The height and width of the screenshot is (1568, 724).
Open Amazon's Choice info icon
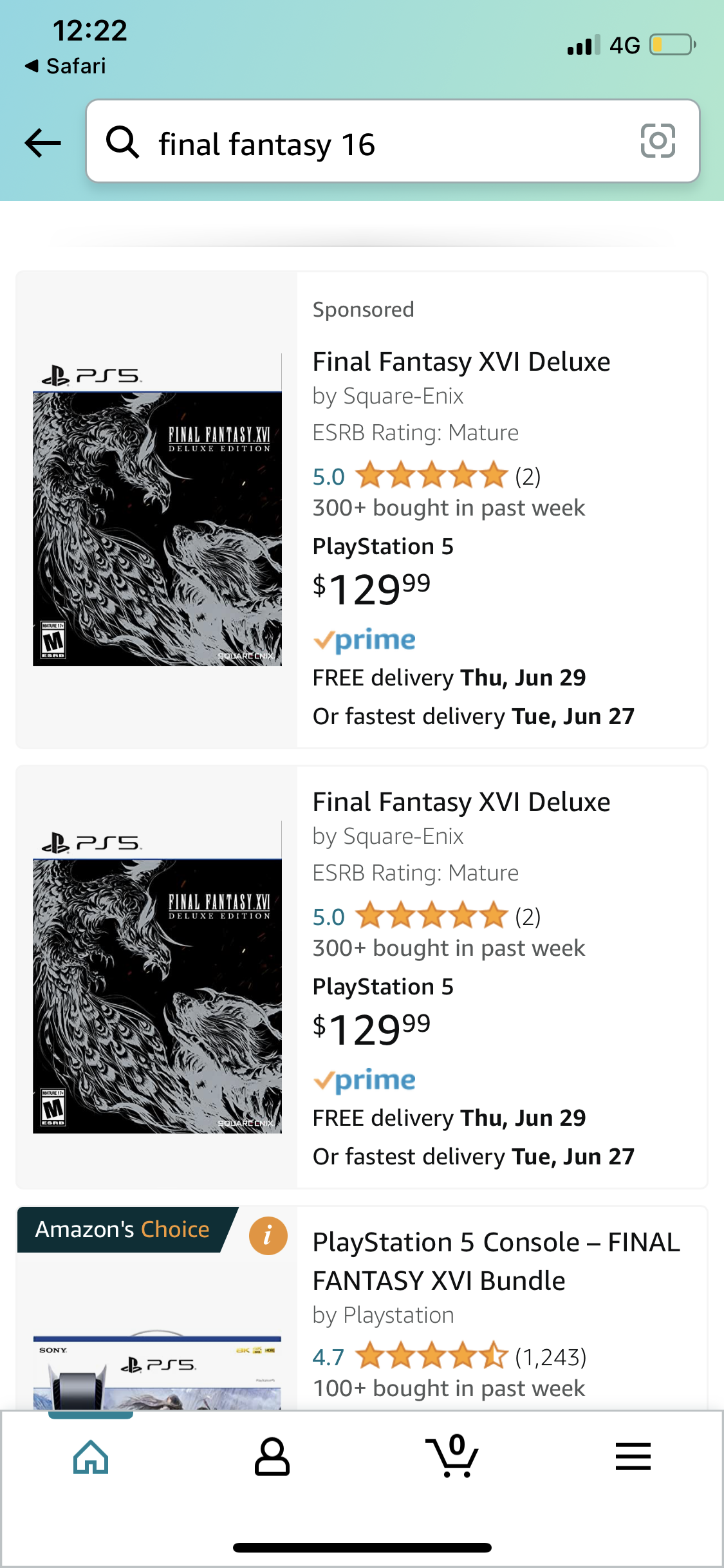click(268, 1236)
